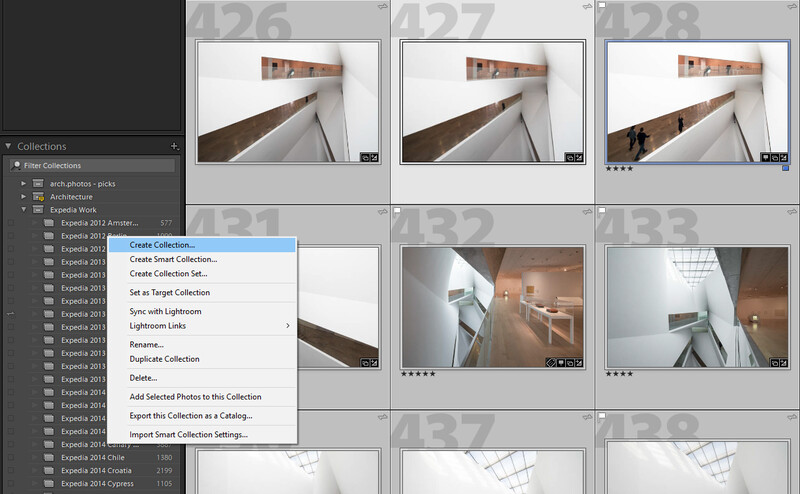Image resolution: width=800 pixels, height=494 pixels.
Task: Click the leftmost badge icon on photo 432
Action: (551, 363)
